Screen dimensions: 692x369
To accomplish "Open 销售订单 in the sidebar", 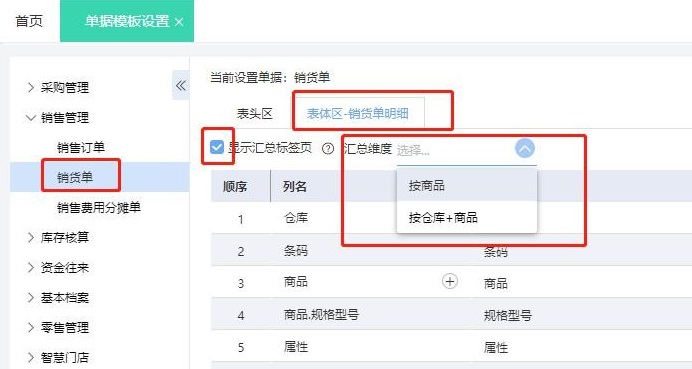I will tap(81, 147).
